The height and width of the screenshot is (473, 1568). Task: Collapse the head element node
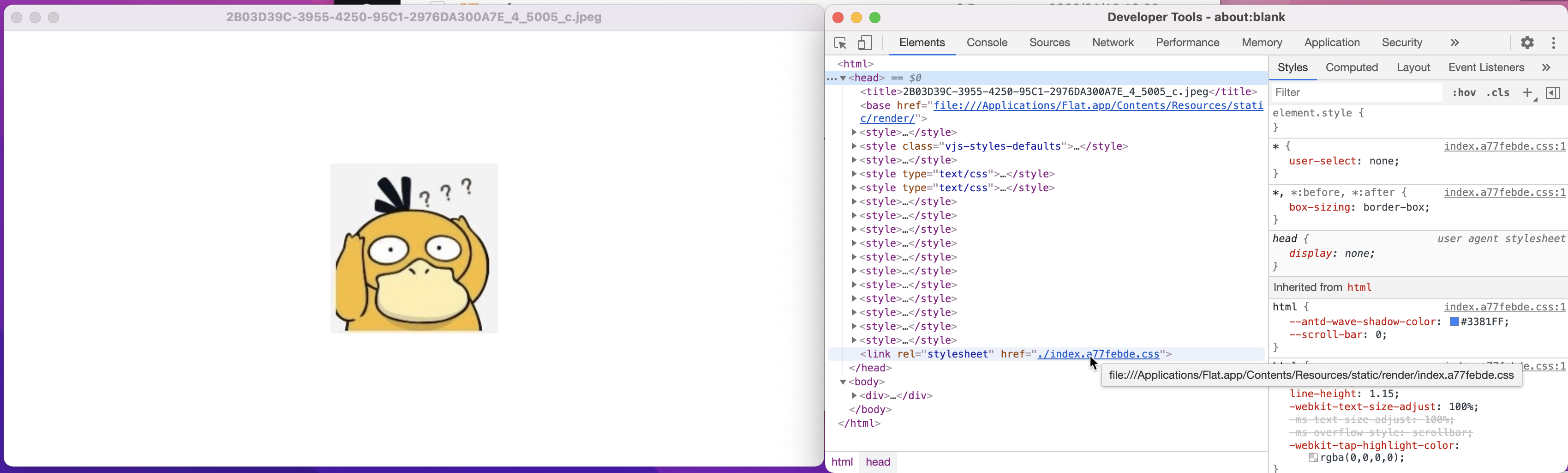point(843,78)
